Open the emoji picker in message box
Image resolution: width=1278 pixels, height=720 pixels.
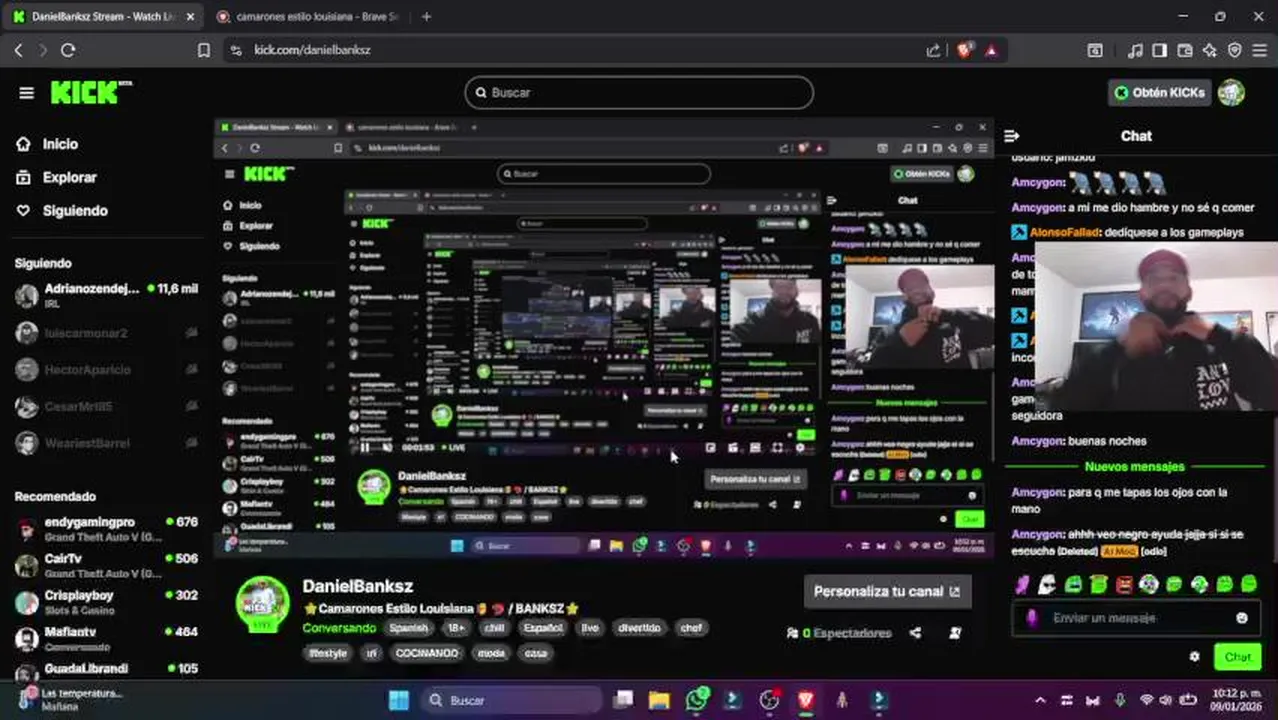click(x=1242, y=618)
